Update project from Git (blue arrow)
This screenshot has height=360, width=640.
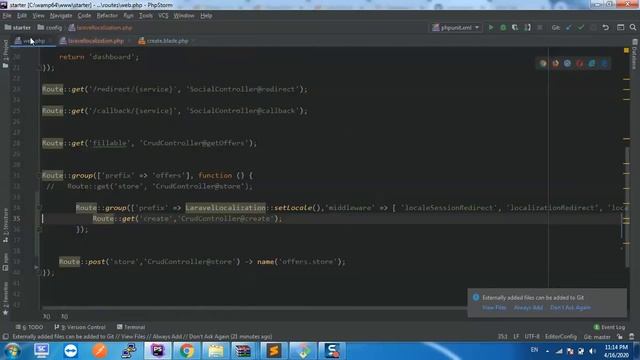pos(569,27)
